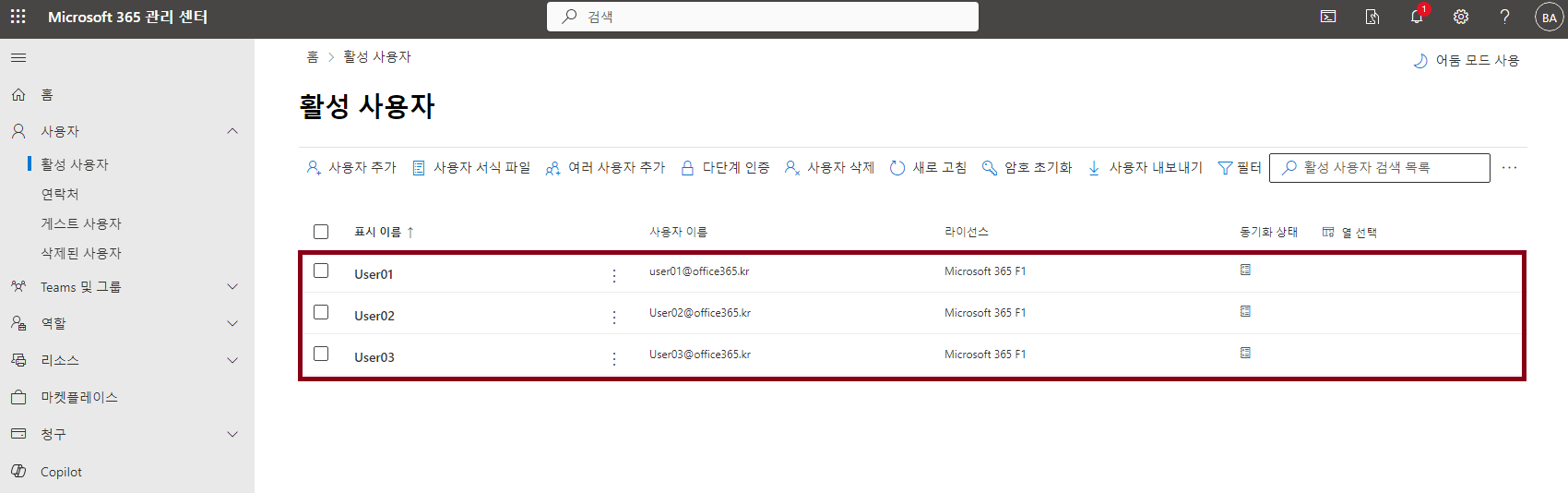Select checkbox for User01
This screenshot has height=493, width=1568.
(x=321, y=271)
